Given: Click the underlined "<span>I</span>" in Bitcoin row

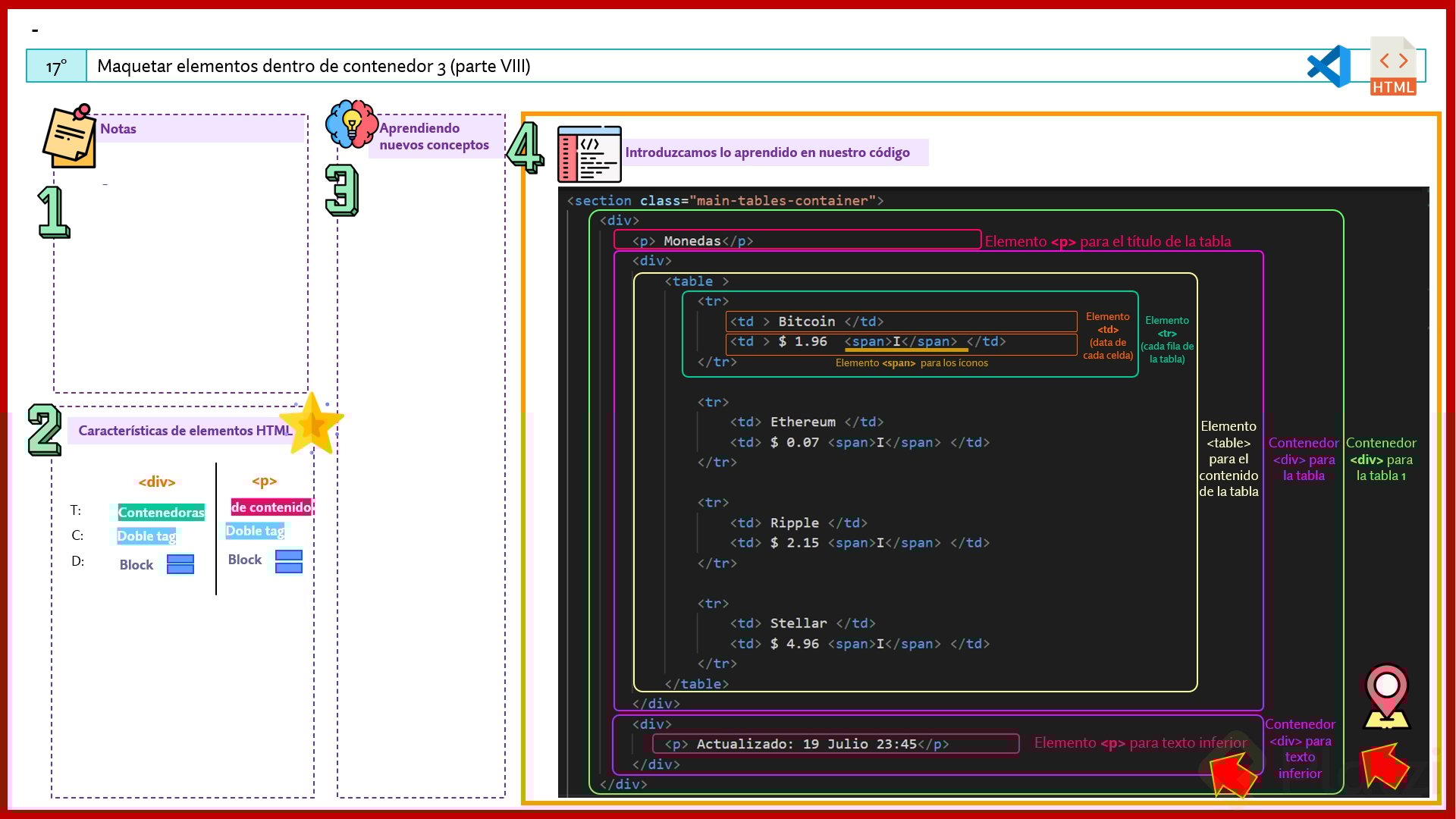Looking at the screenshot, I should pos(901,342).
